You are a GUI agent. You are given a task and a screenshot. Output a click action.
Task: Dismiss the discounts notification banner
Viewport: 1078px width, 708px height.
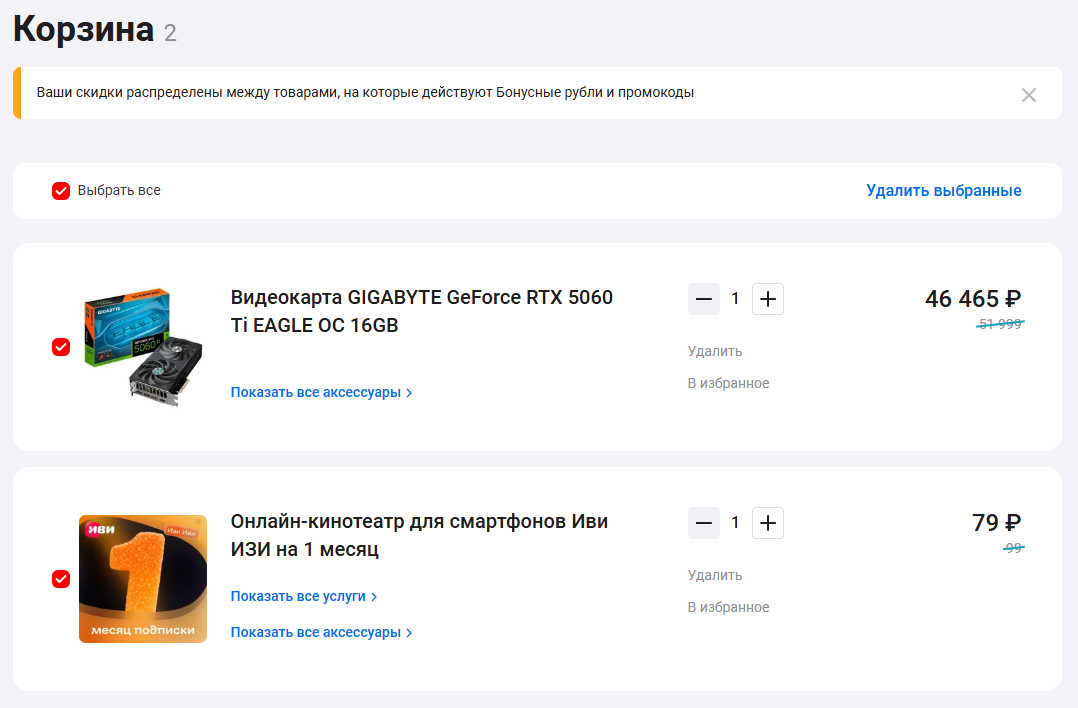(1028, 95)
